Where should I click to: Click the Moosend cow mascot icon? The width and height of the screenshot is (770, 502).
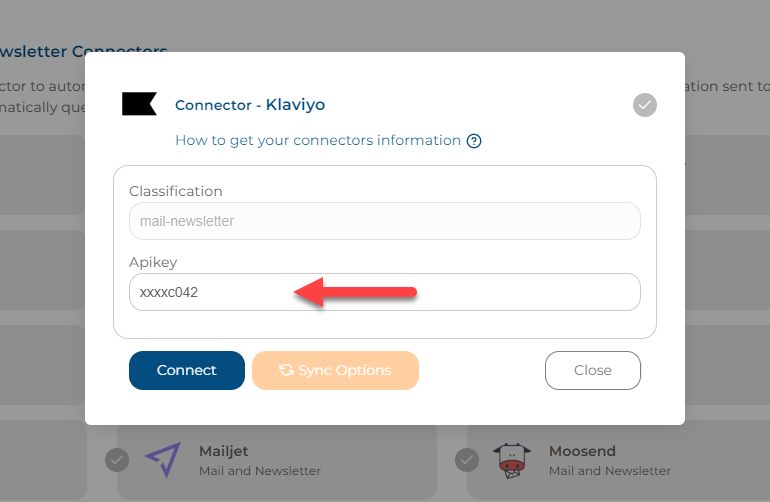pyautogui.click(x=512, y=460)
